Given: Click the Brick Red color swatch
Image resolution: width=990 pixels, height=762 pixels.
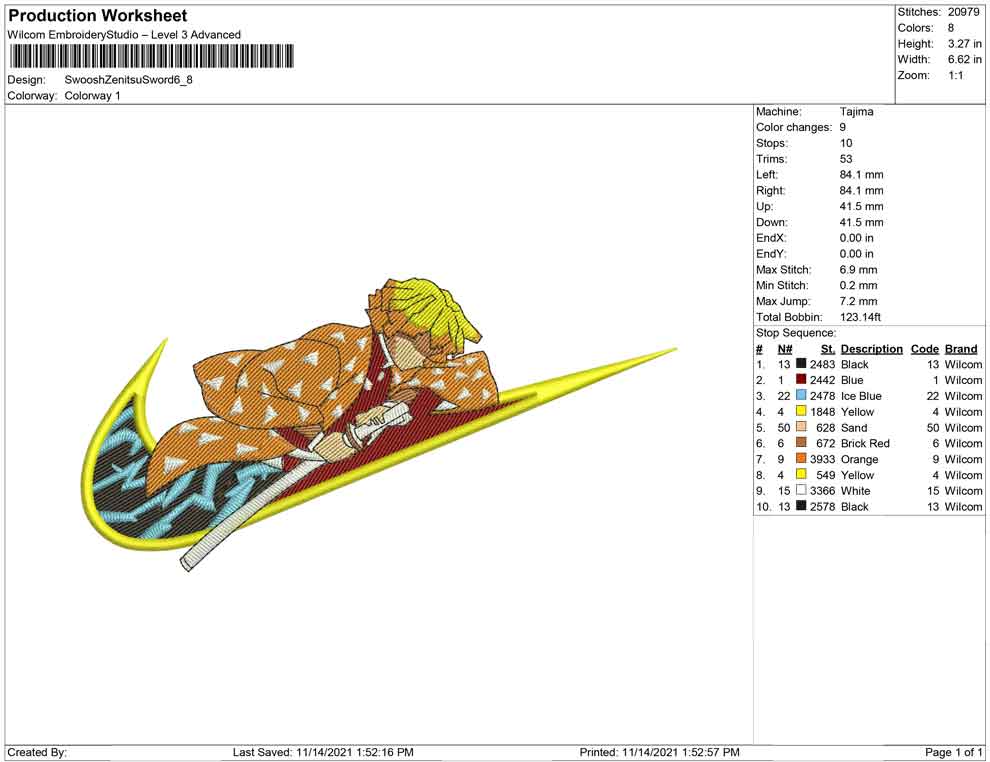Looking at the screenshot, I should coord(801,443).
